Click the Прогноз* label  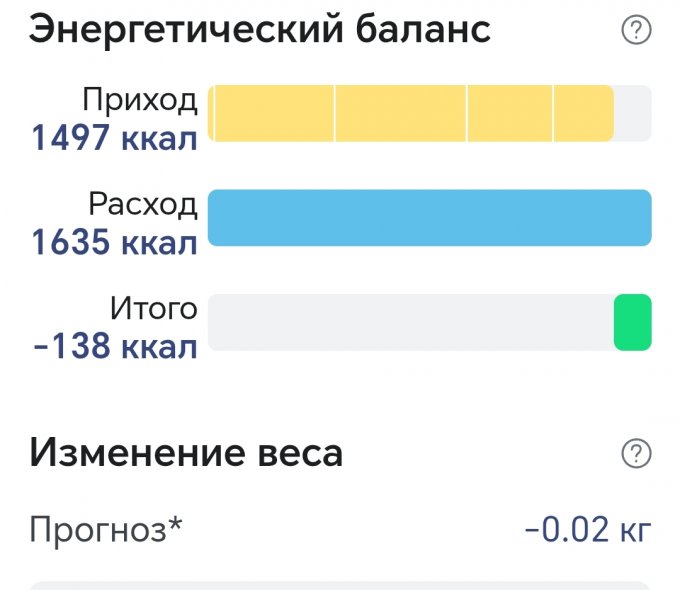[x=106, y=528]
